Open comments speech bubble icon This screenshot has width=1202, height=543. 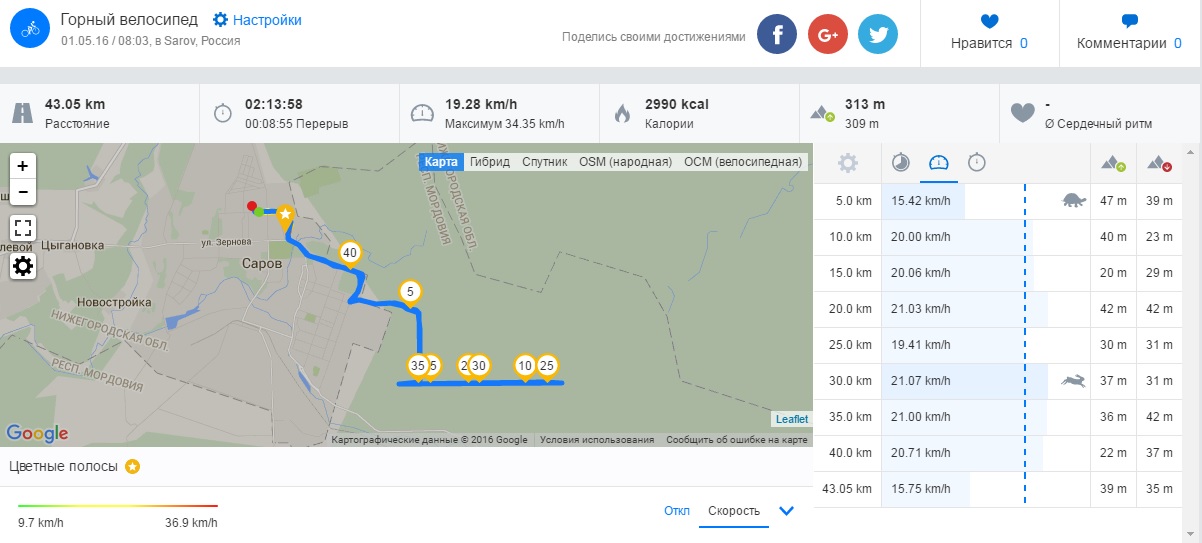coord(1130,20)
